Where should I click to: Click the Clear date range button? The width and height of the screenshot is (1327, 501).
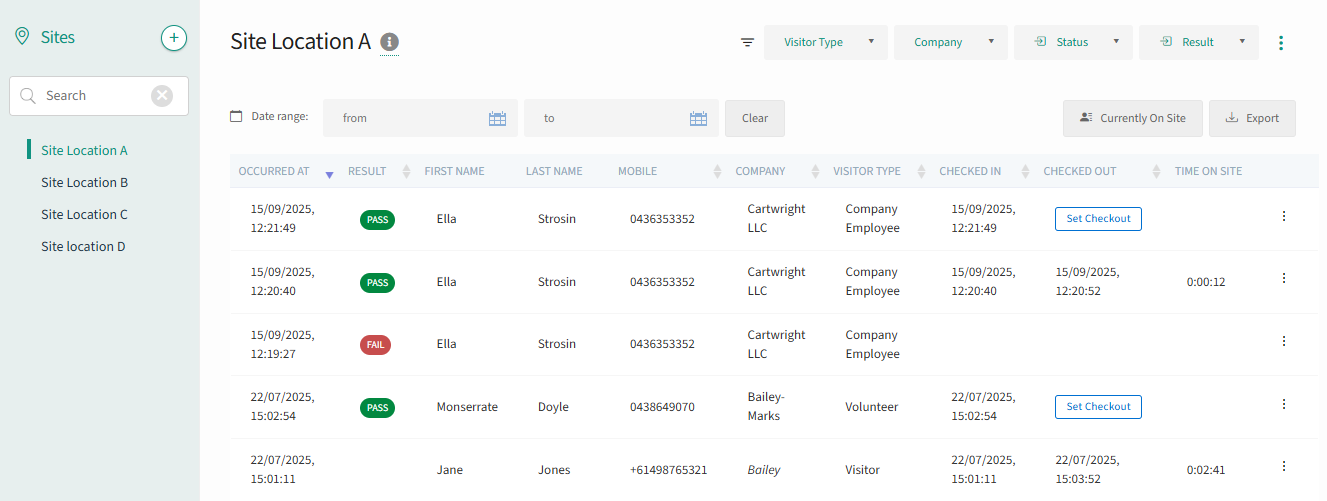(x=755, y=118)
